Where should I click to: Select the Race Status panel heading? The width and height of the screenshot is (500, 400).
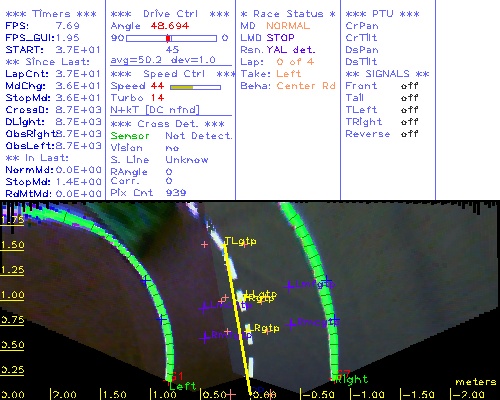(x=288, y=14)
